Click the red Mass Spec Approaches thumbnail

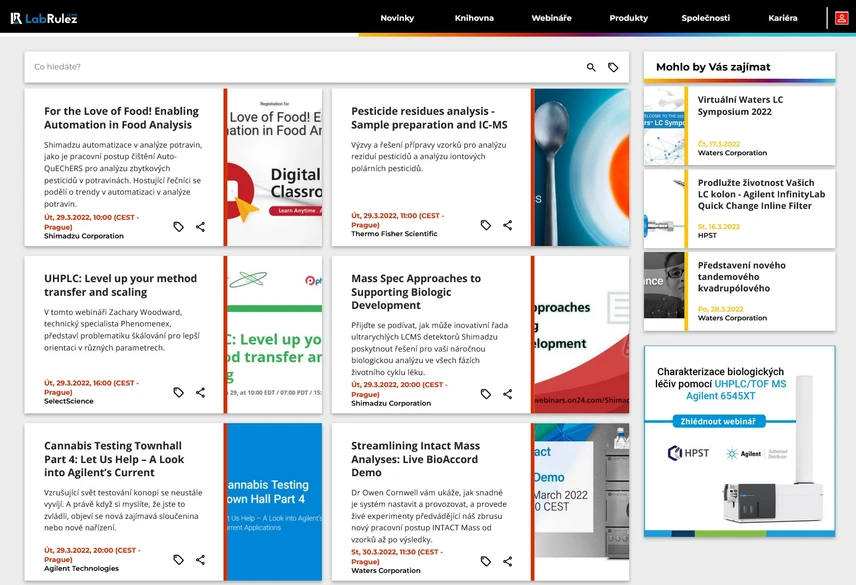pyautogui.click(x=582, y=334)
